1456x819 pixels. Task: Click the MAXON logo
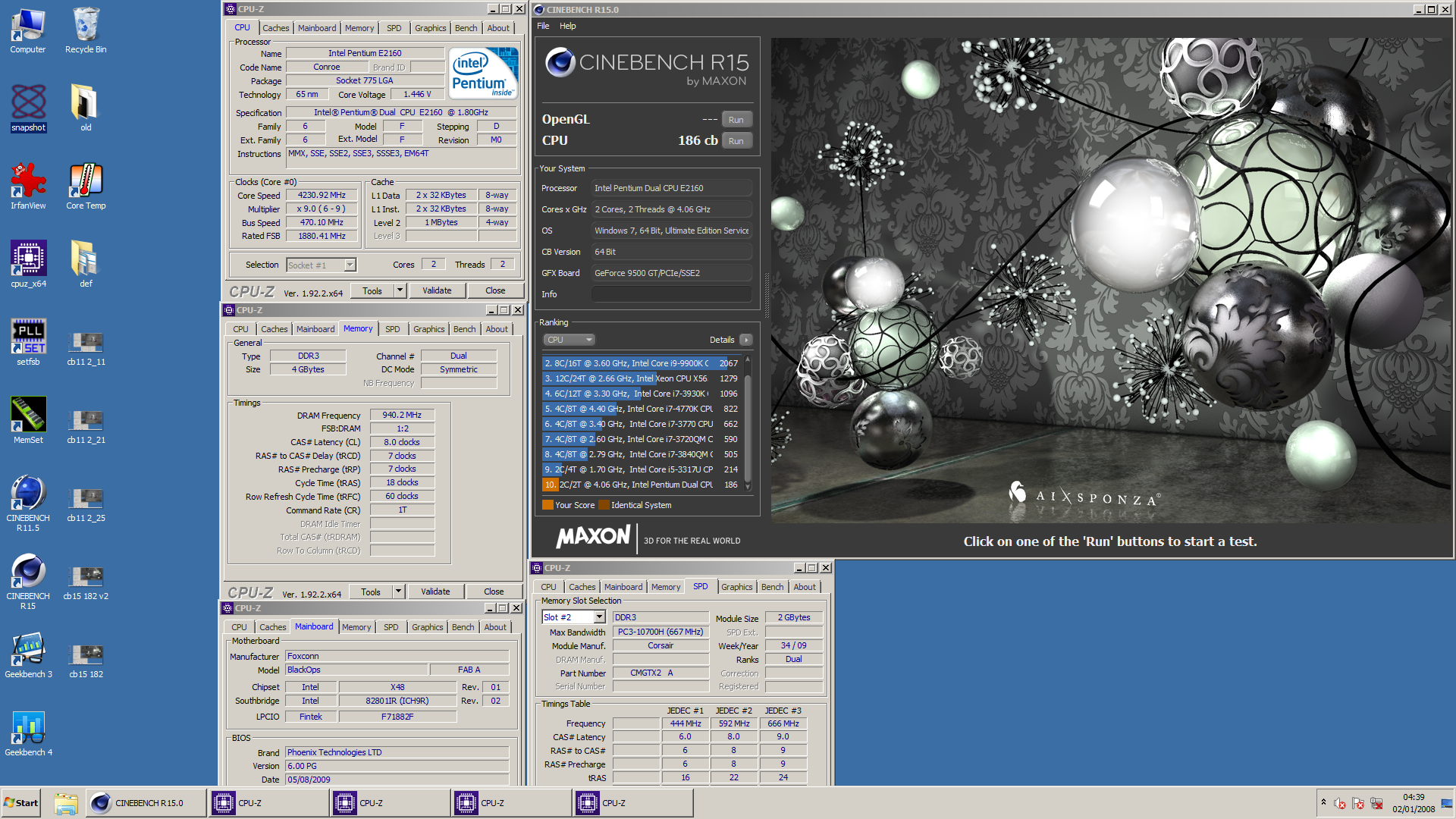coord(593,538)
